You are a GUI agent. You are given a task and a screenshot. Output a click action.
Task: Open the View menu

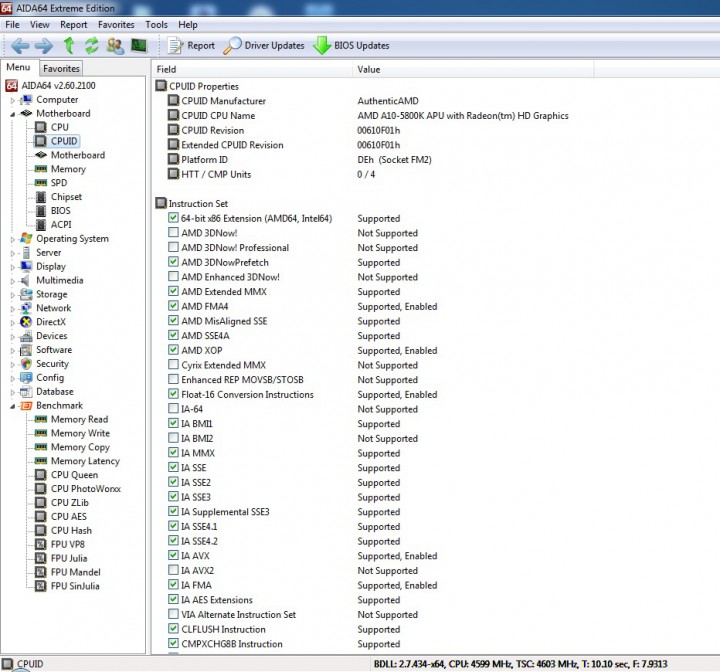(x=39, y=25)
